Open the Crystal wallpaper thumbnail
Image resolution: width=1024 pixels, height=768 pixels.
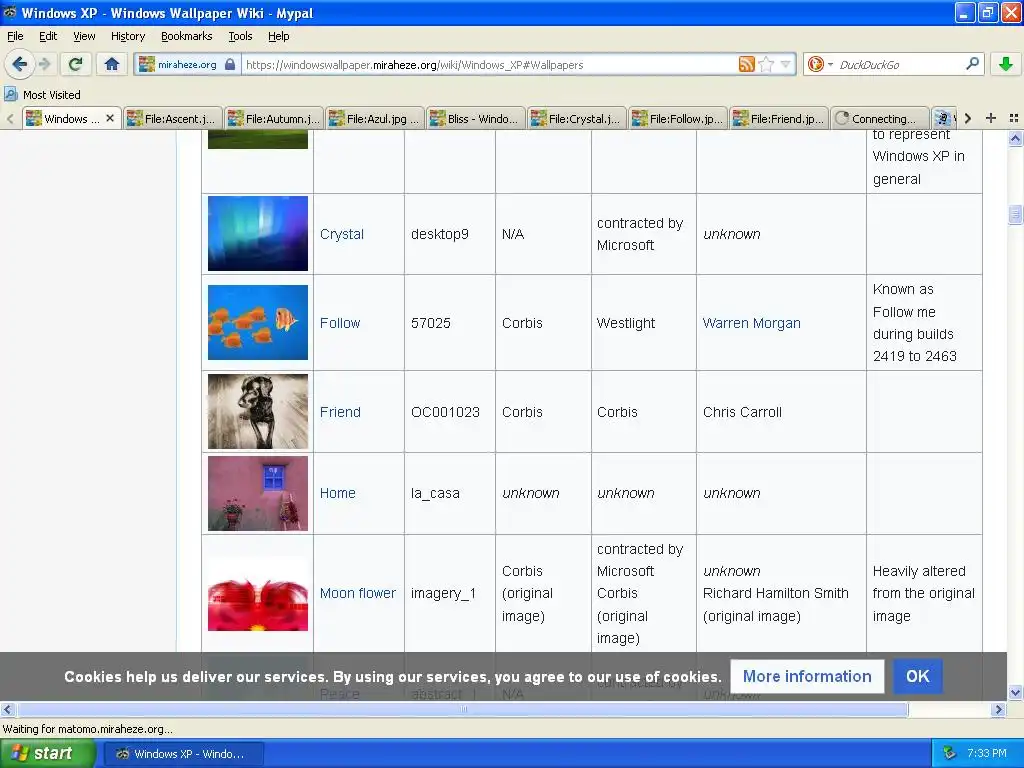pyautogui.click(x=258, y=233)
